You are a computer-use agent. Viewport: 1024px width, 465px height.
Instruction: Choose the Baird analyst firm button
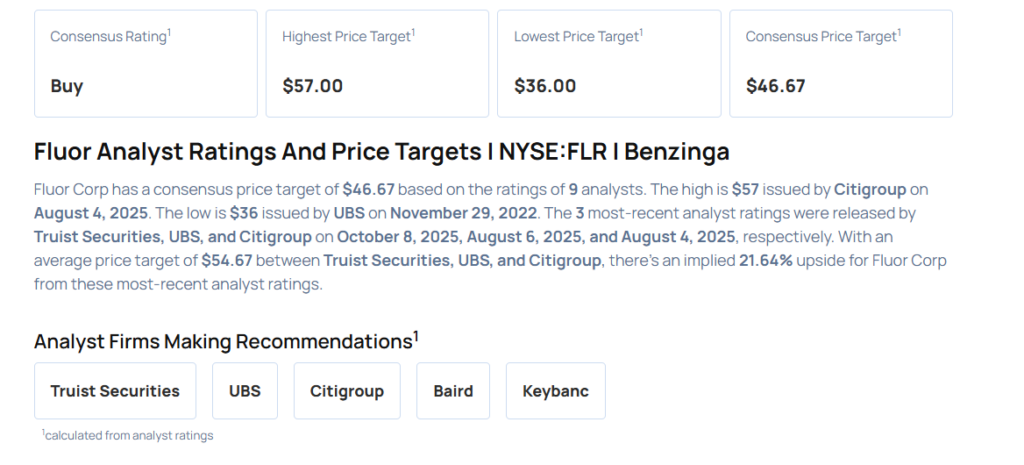(453, 391)
